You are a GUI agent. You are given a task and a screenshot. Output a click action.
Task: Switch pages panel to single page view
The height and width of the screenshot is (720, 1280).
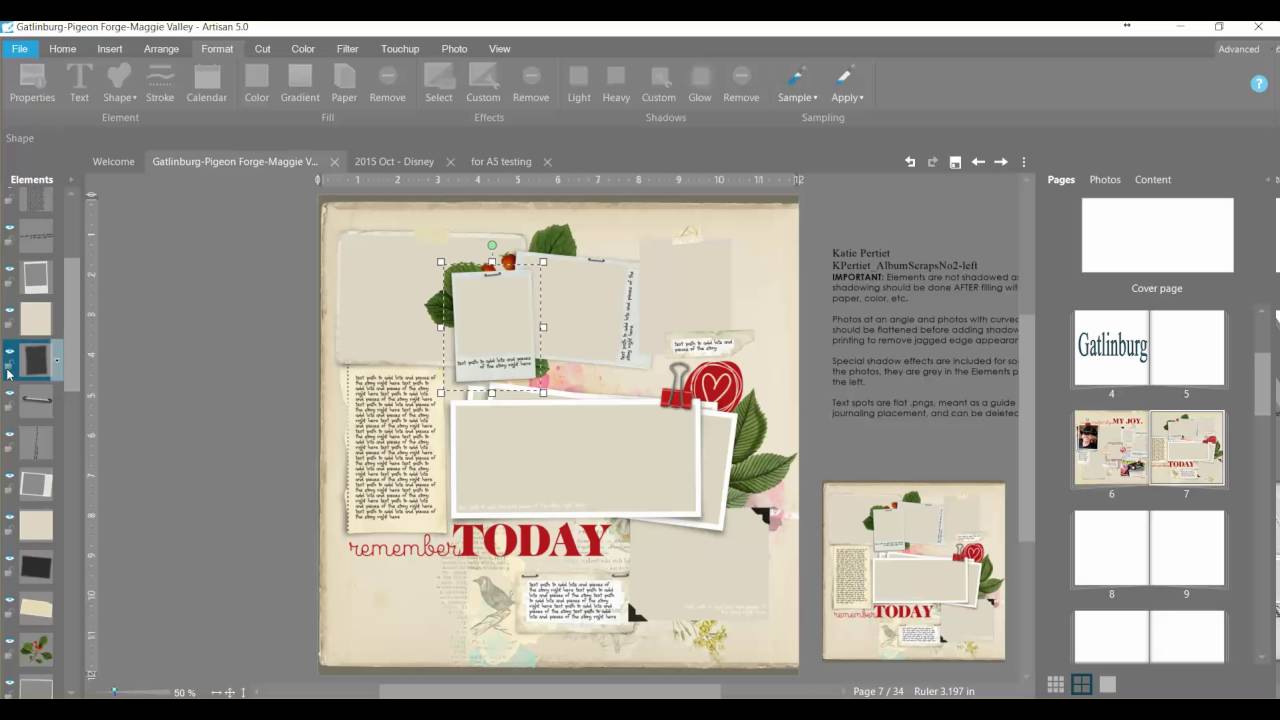coord(1108,684)
